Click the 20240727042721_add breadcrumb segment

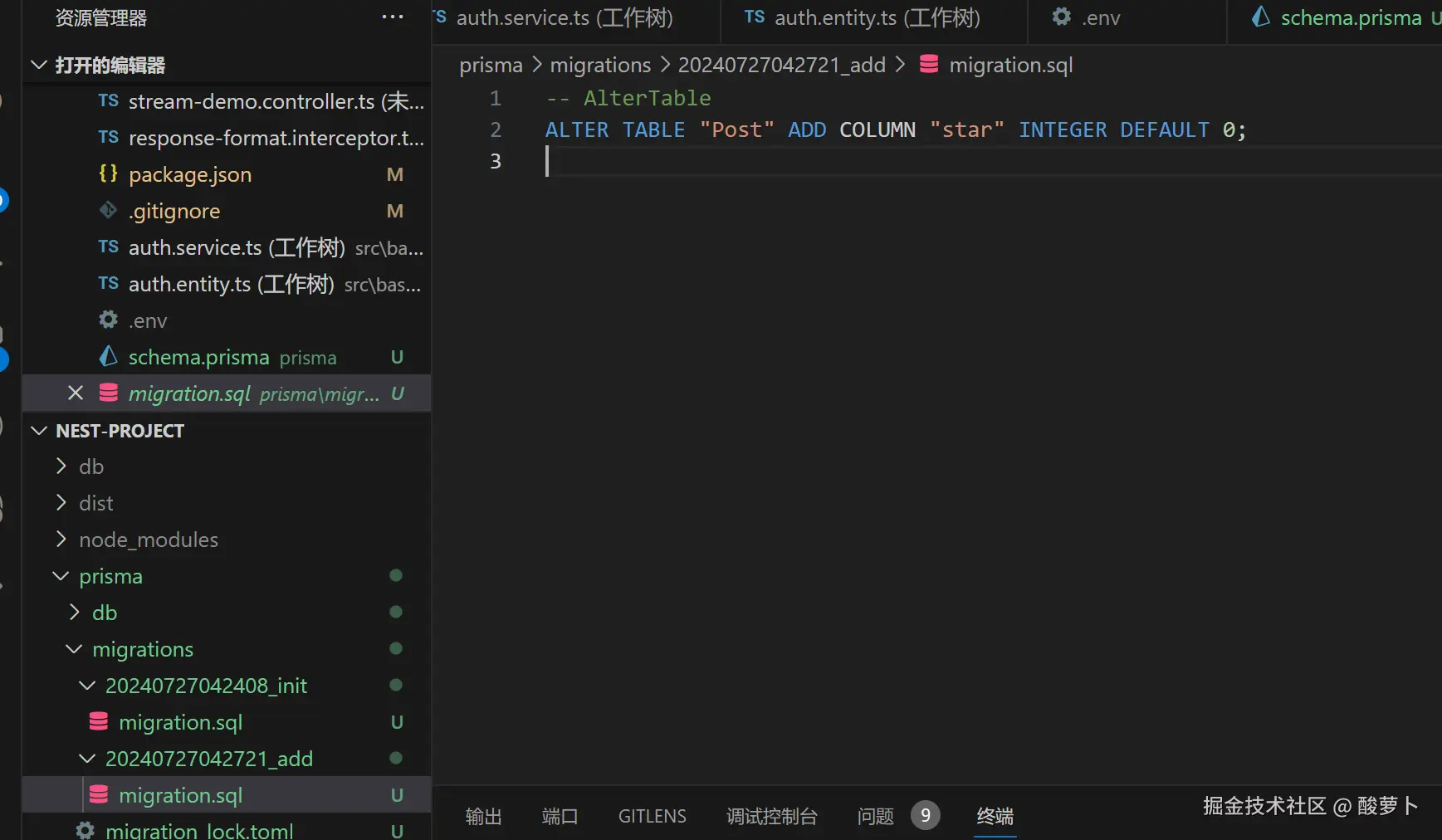coord(782,65)
